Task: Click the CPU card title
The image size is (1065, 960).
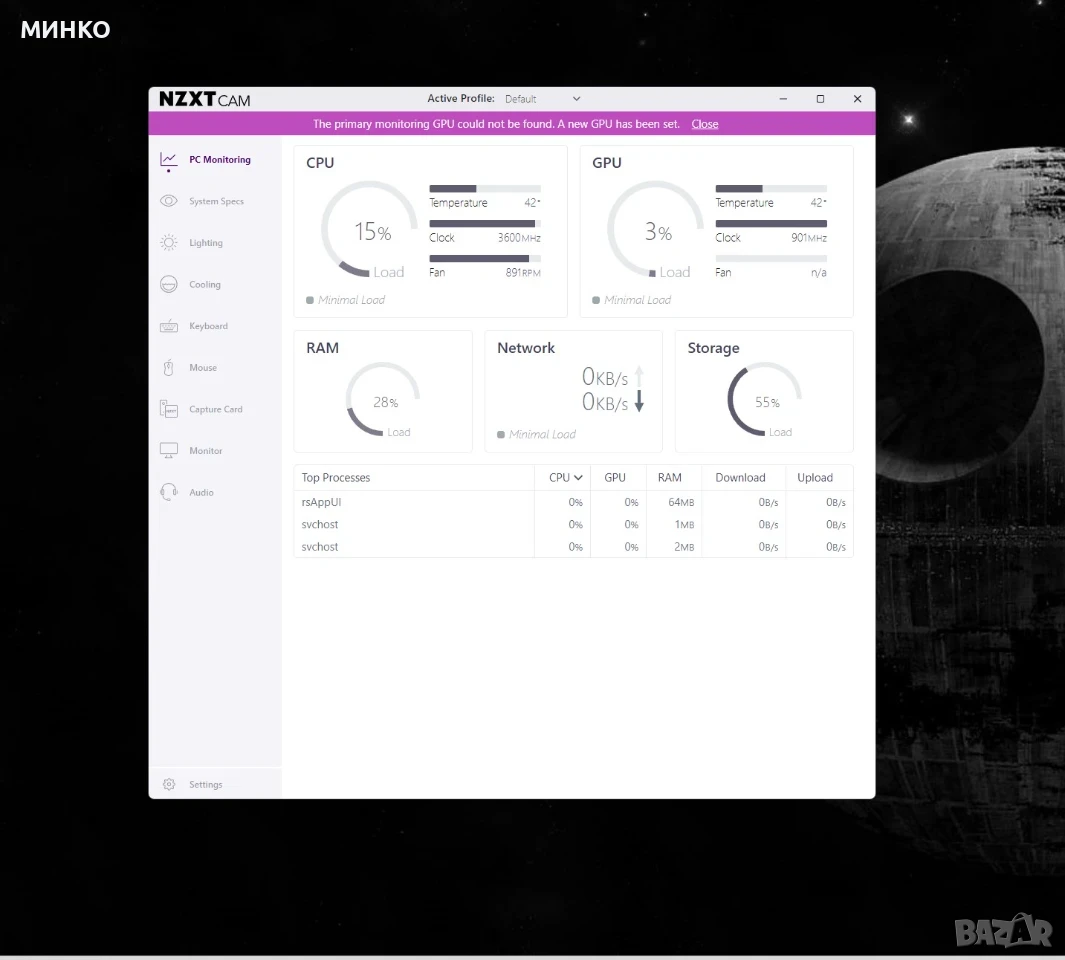Action: point(320,163)
